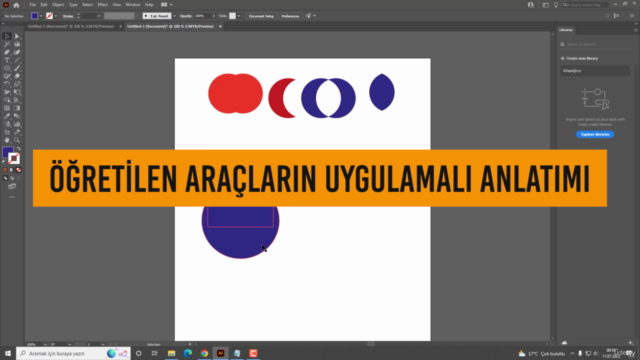Select the Direct Selection tool (white arrow)

17,36
